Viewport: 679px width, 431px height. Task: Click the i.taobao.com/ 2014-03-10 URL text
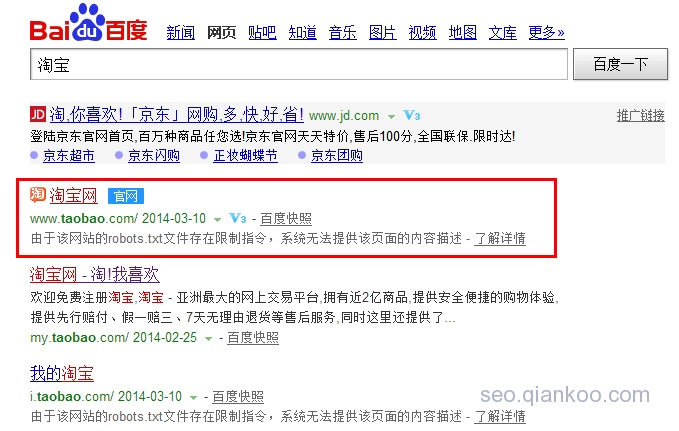[x=106, y=396]
